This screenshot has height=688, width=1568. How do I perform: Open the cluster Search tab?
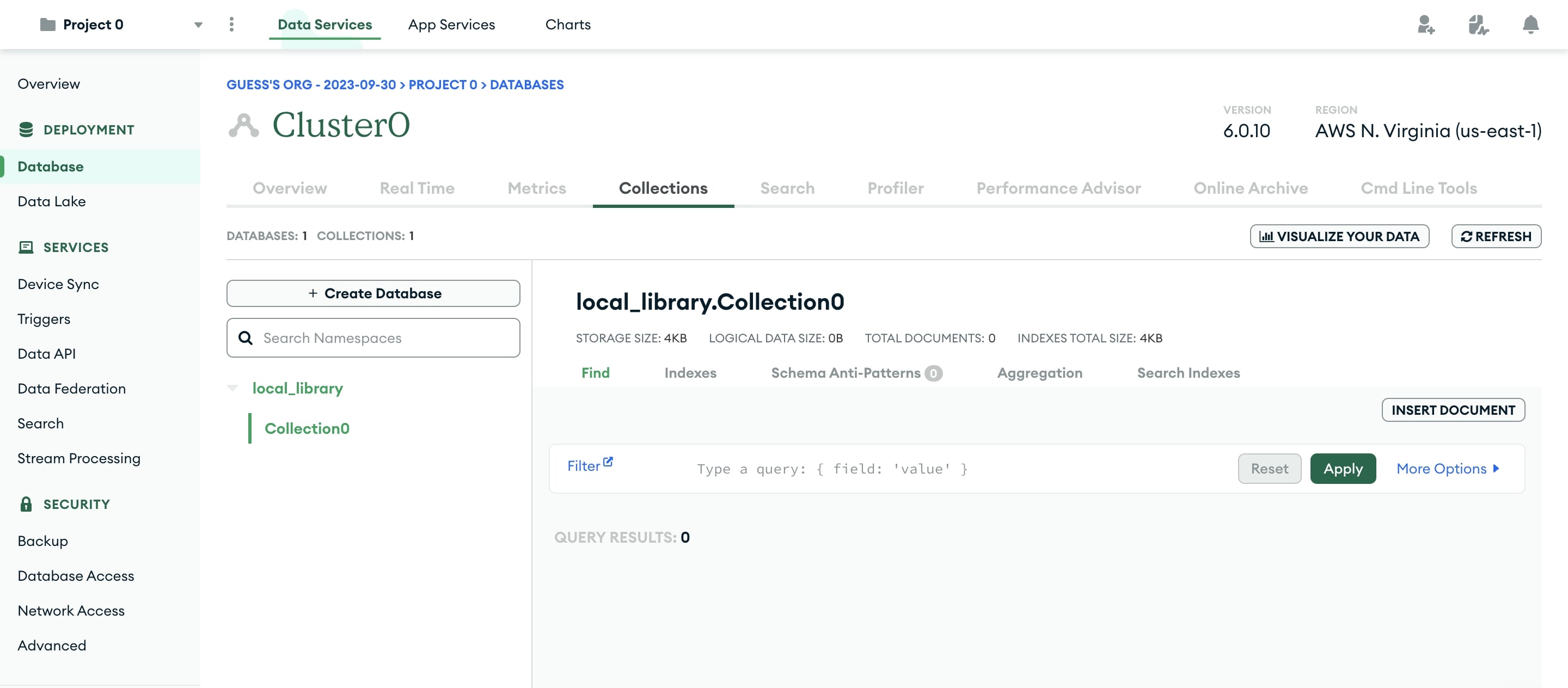point(787,188)
